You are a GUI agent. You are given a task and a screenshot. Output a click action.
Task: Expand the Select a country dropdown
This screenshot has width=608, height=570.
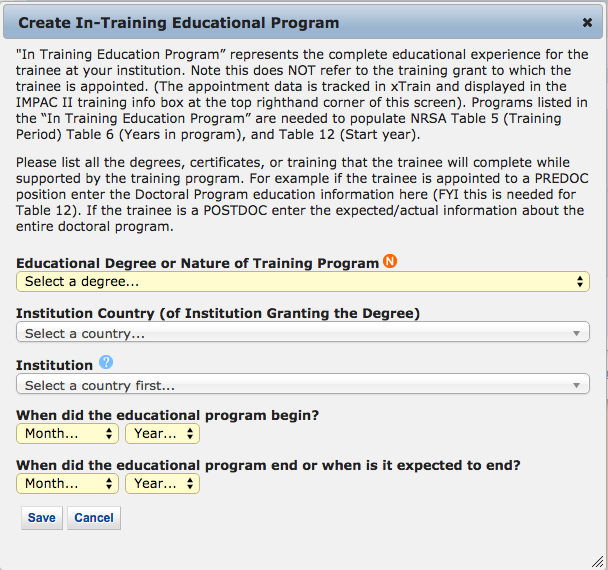click(302, 334)
